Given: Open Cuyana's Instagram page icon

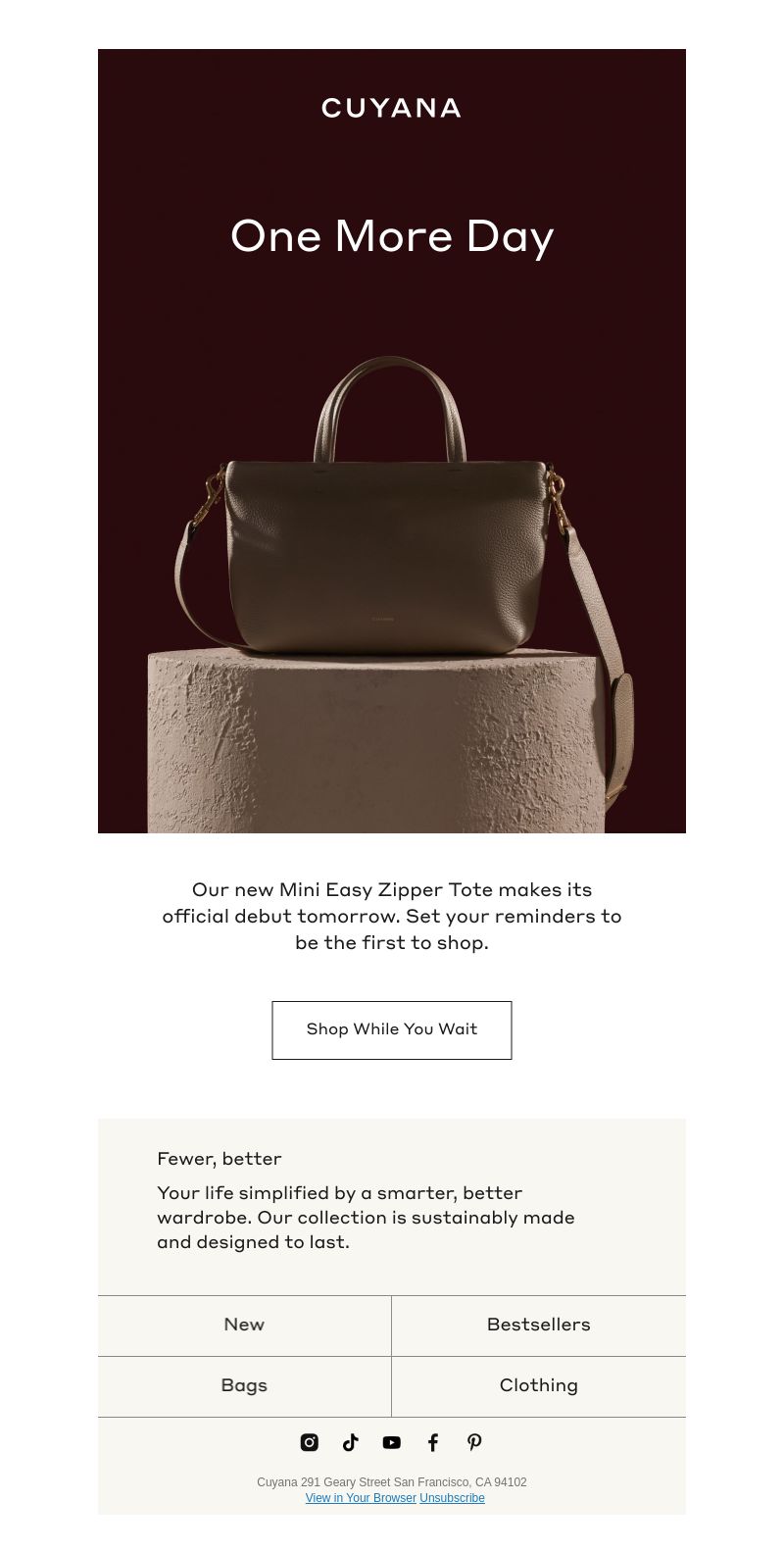Looking at the screenshot, I should [309, 1442].
